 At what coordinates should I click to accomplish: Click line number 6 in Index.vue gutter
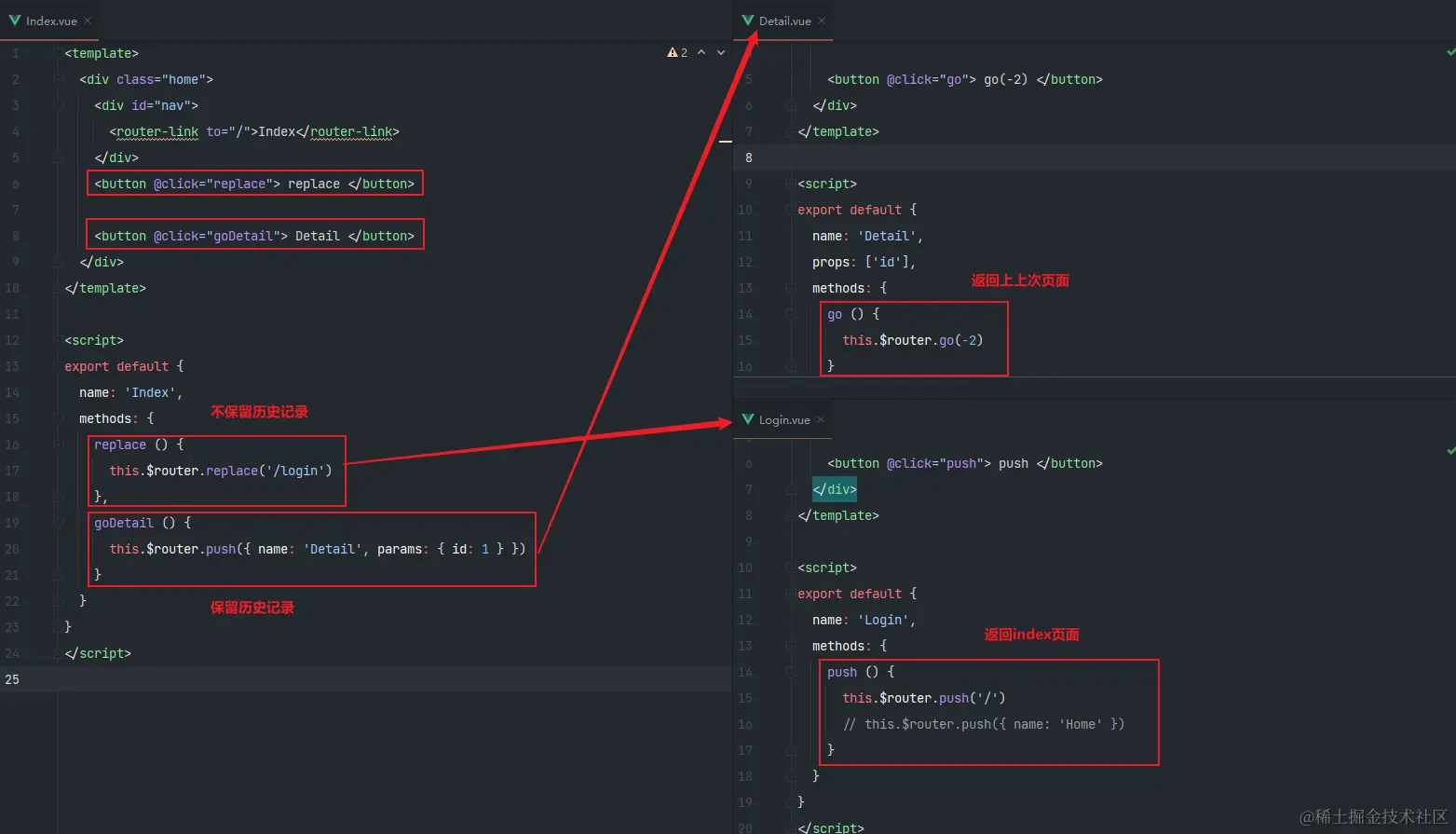point(15,184)
